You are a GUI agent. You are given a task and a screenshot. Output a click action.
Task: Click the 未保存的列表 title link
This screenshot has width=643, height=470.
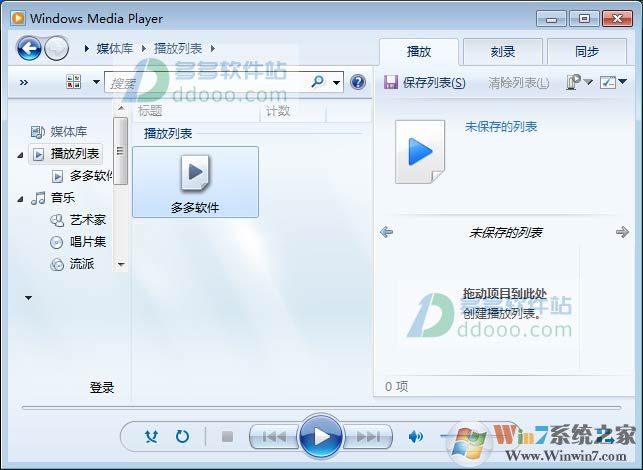pos(501,127)
